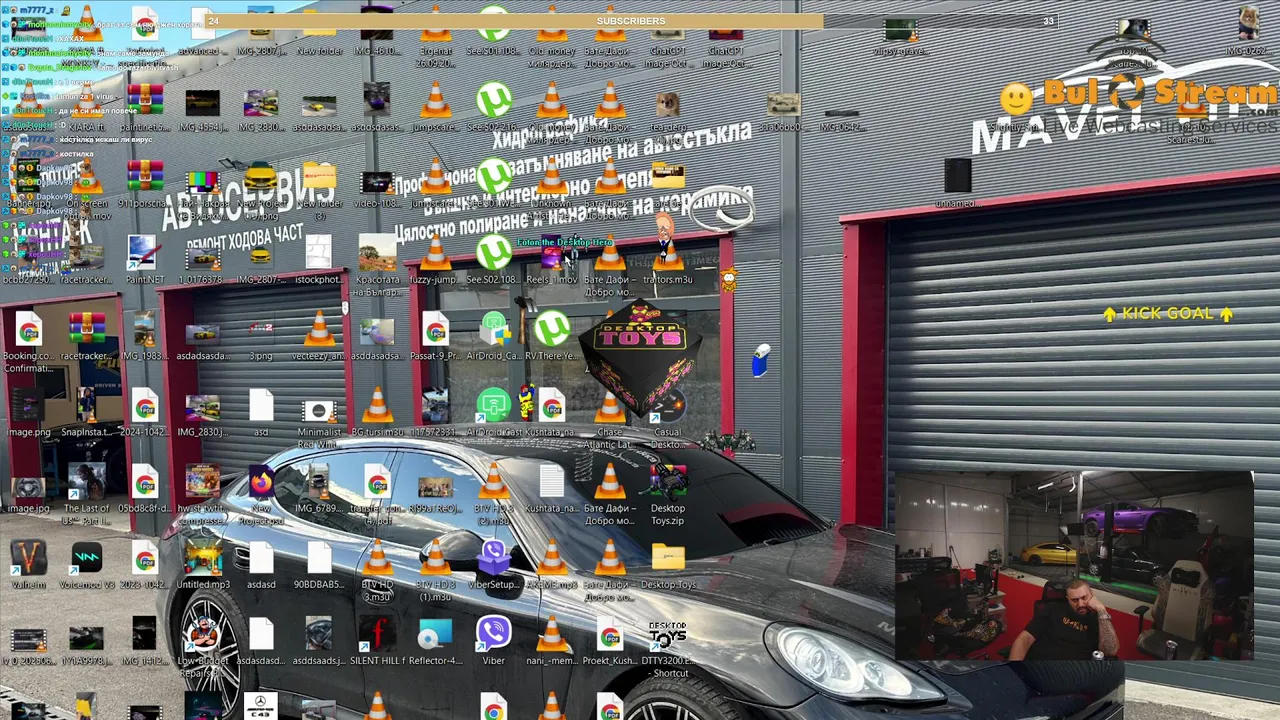Screen dimensions: 1280x720
Task: Select the traitors.m3u playlist file
Action: click(668, 260)
